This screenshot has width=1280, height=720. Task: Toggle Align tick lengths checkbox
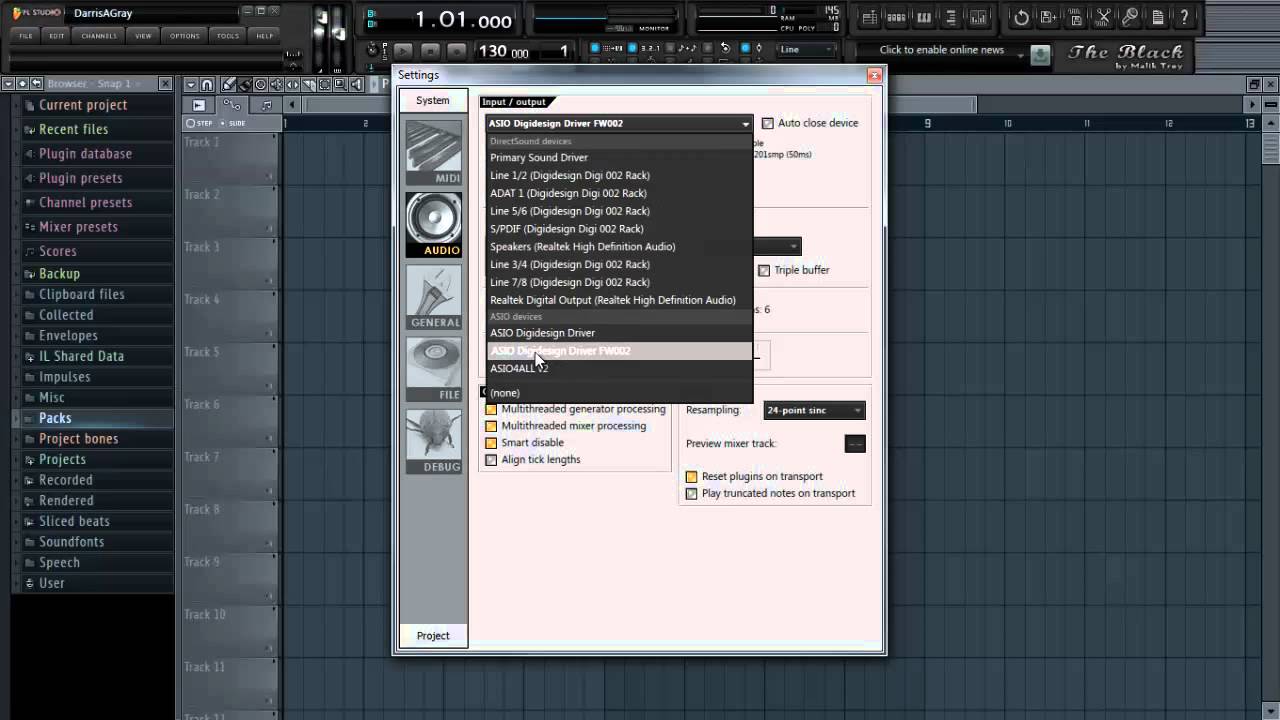491,460
